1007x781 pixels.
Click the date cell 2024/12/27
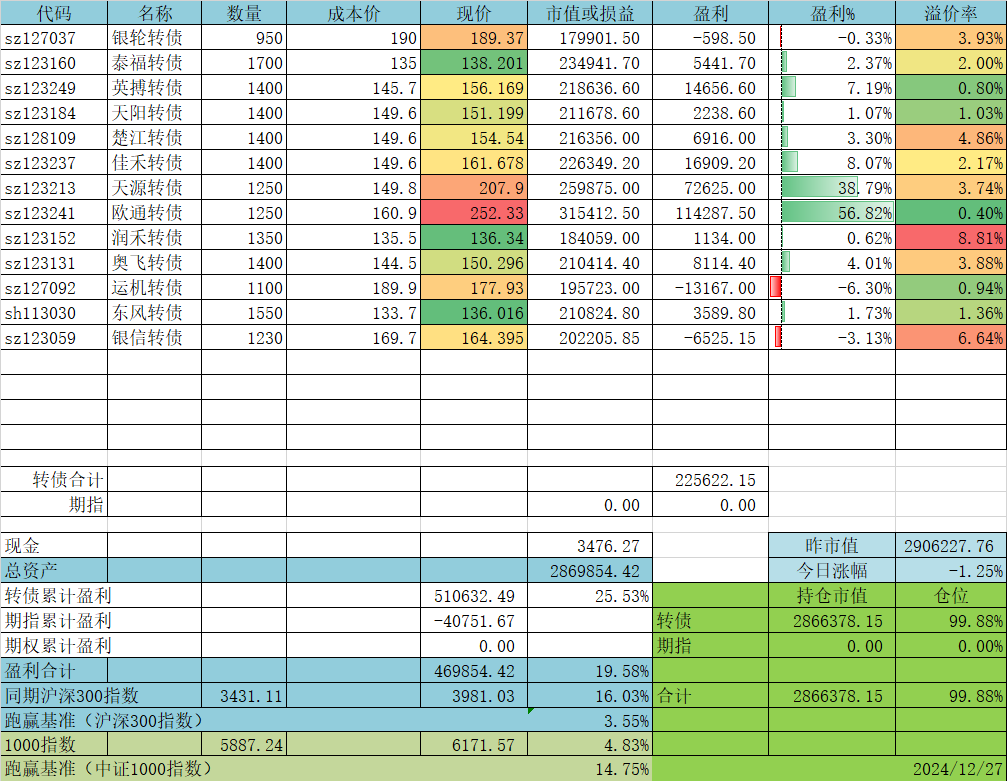[x=951, y=769]
